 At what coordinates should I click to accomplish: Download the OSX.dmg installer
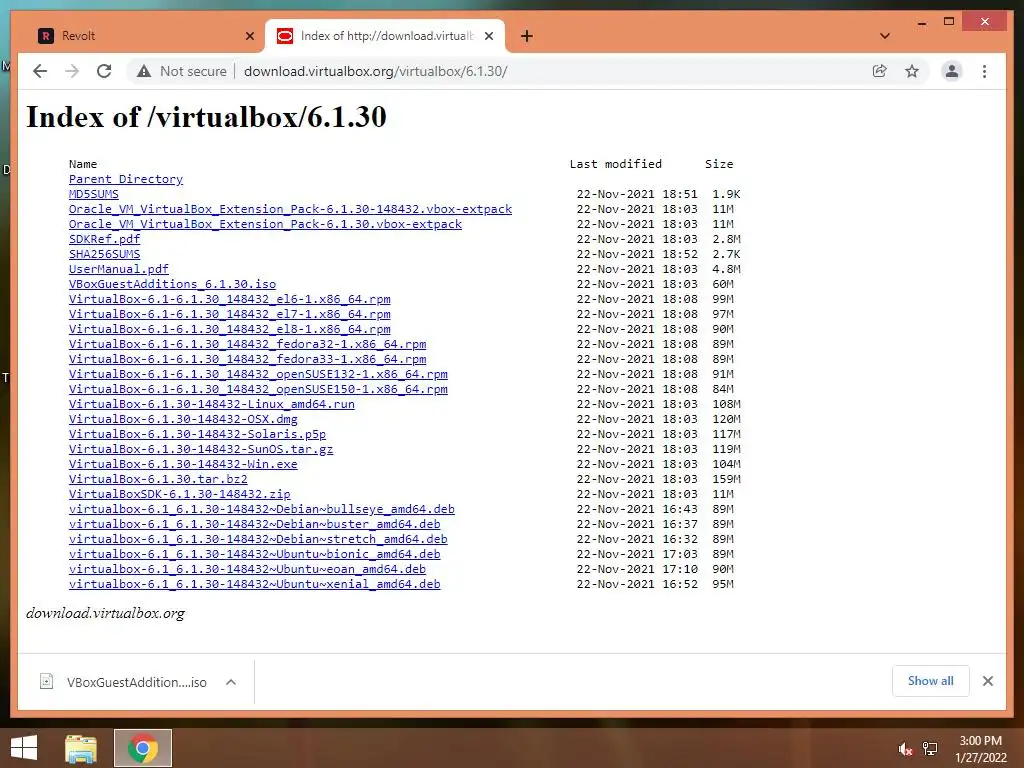184,419
